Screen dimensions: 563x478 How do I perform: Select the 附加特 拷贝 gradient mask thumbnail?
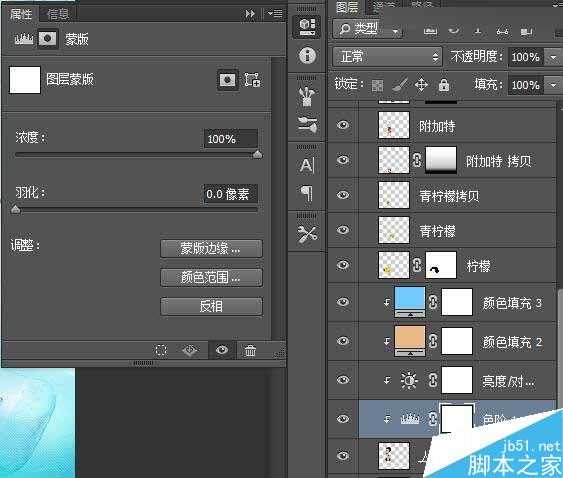coord(441,160)
